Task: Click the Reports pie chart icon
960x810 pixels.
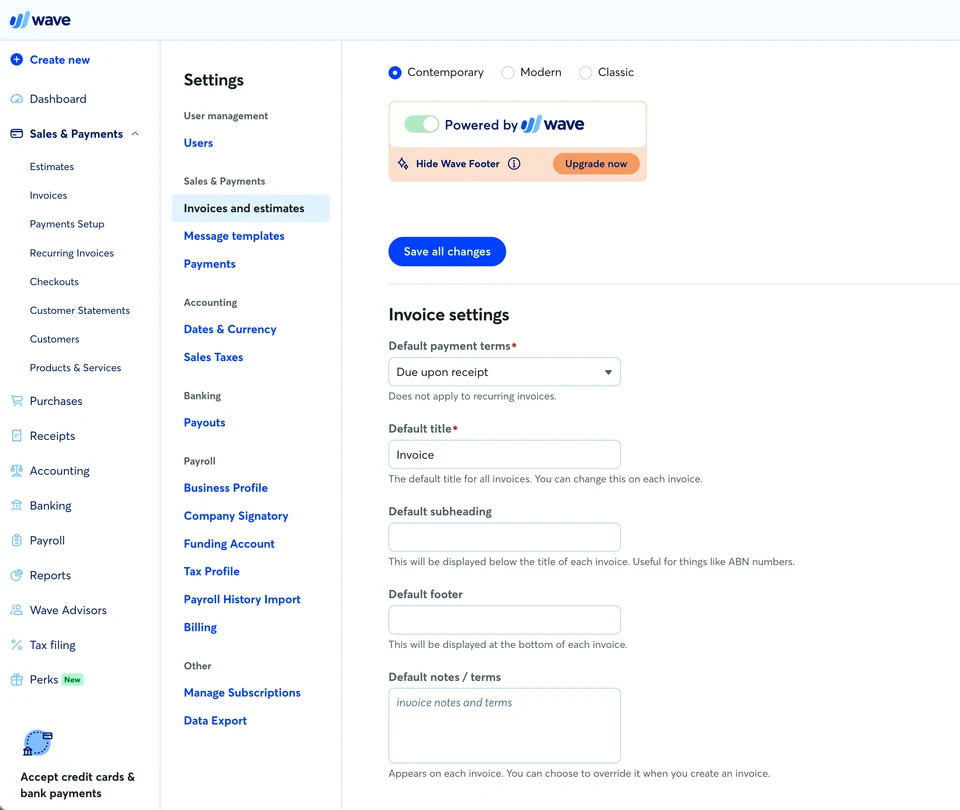Action: [x=17, y=576]
